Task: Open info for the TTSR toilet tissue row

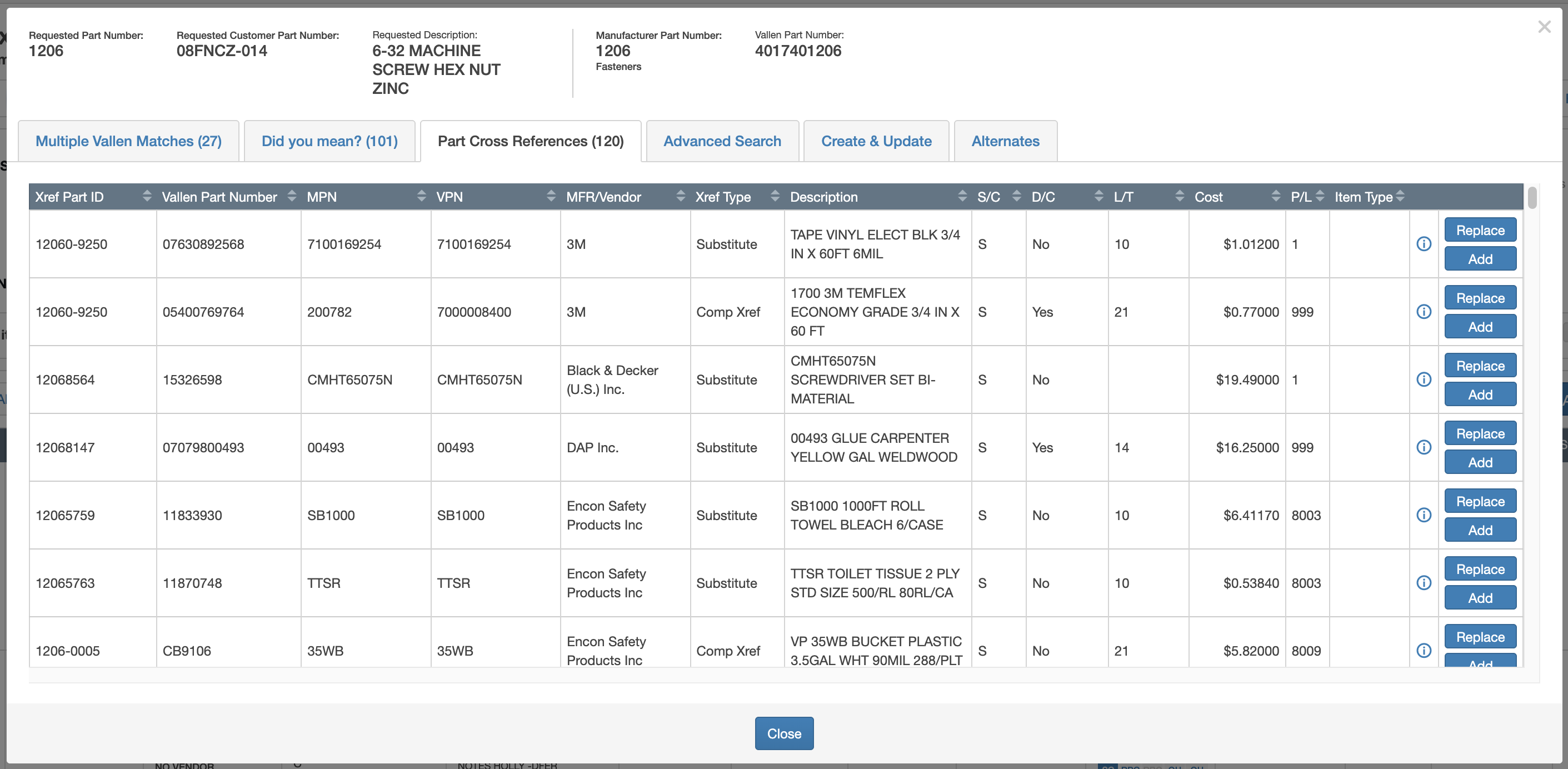Action: (1424, 583)
